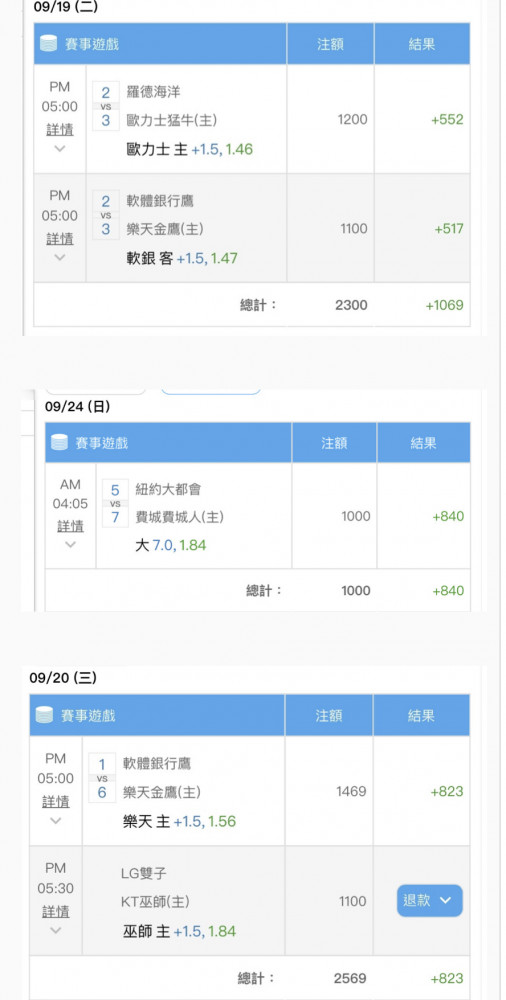Expand chevron under KT巫師 row details
Screen dimensions: 506x1000
(56, 930)
